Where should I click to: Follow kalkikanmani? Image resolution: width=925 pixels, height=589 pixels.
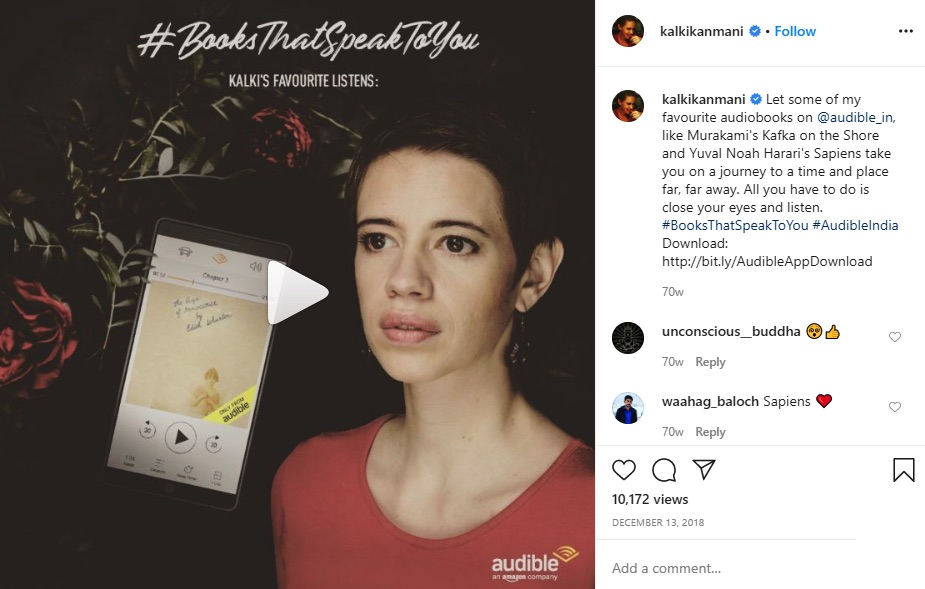[x=795, y=31]
